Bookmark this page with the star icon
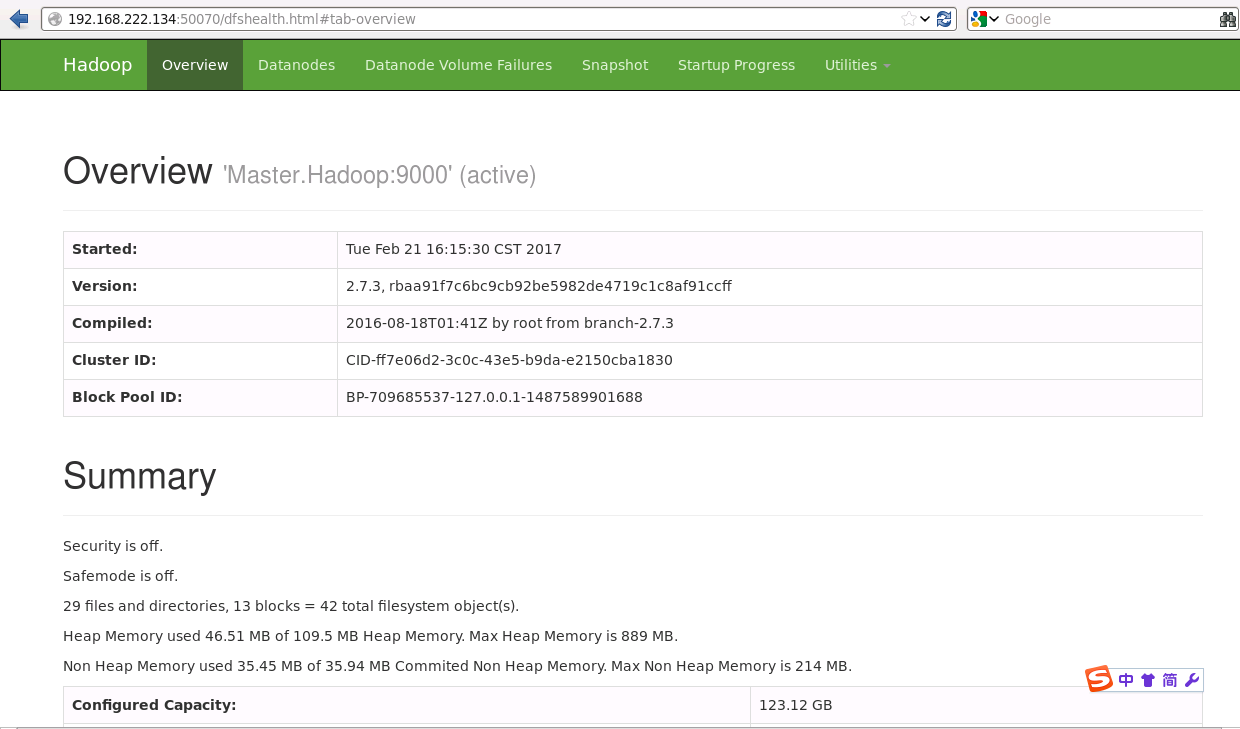This screenshot has height=729, width=1240. 908,19
